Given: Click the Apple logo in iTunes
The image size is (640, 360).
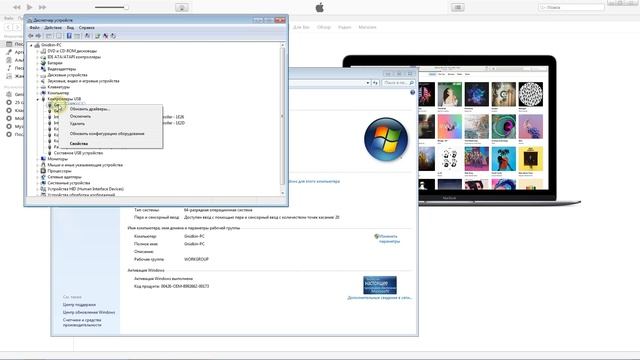Looking at the screenshot, I should point(320,7).
